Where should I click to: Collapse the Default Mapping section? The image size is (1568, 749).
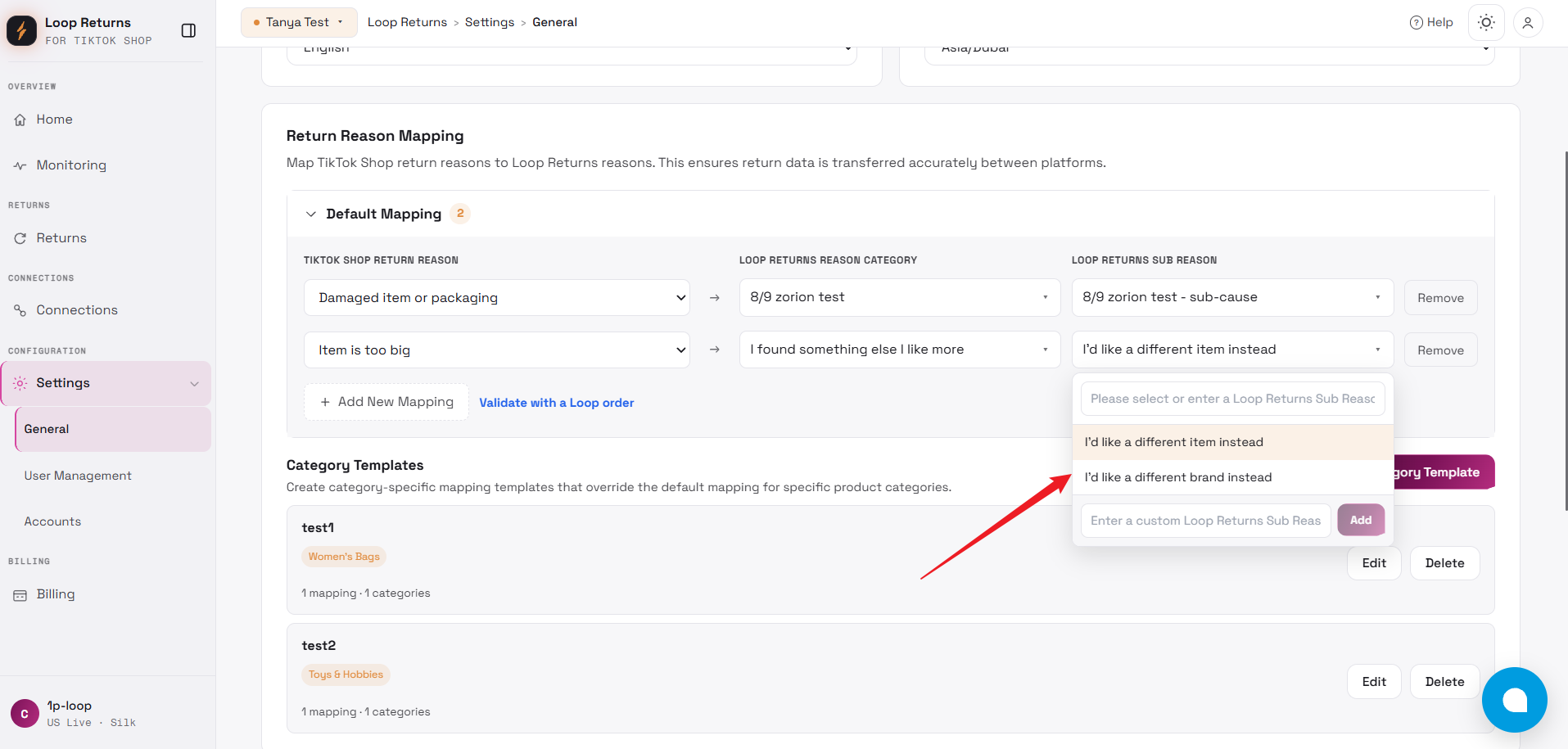(x=310, y=214)
